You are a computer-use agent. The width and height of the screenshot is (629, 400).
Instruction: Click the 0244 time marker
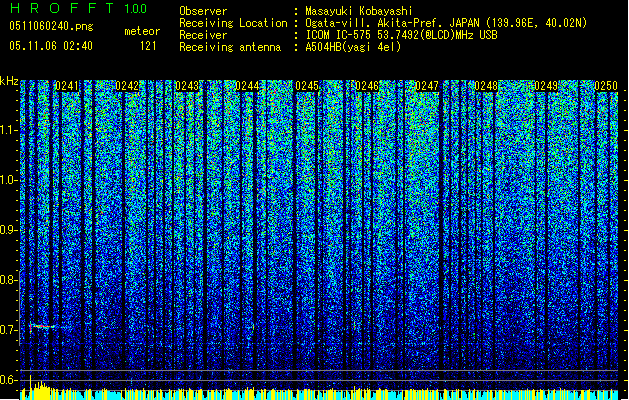pos(247,86)
